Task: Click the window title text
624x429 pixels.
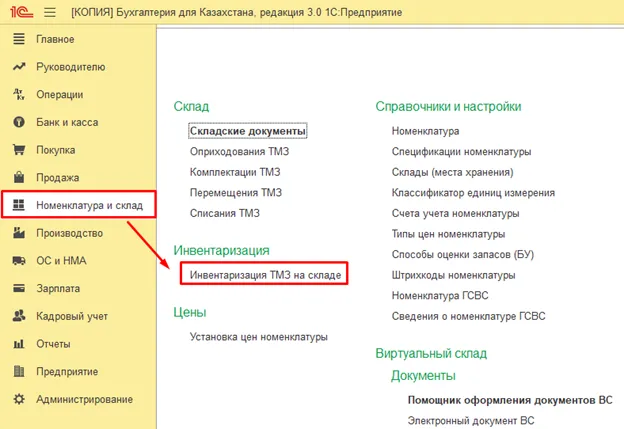Action: click(237, 12)
